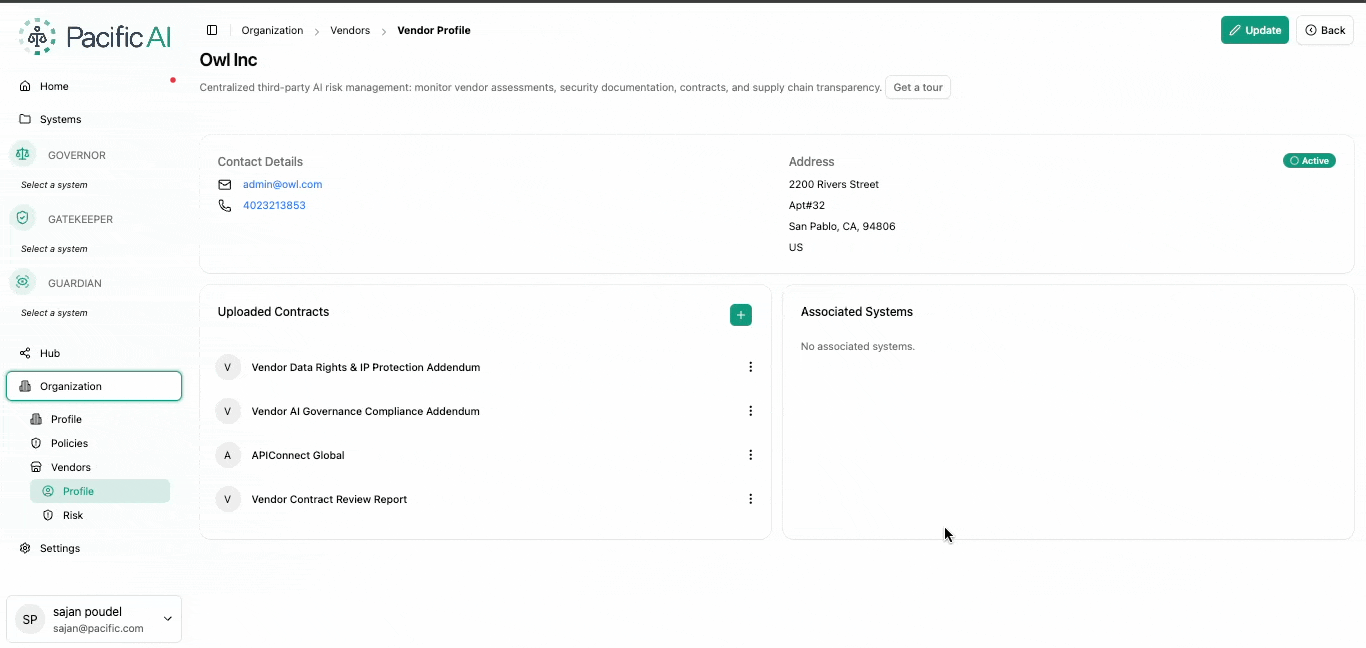Expand the sajan poudel account menu
The width and height of the screenshot is (1366, 648).
[94, 619]
